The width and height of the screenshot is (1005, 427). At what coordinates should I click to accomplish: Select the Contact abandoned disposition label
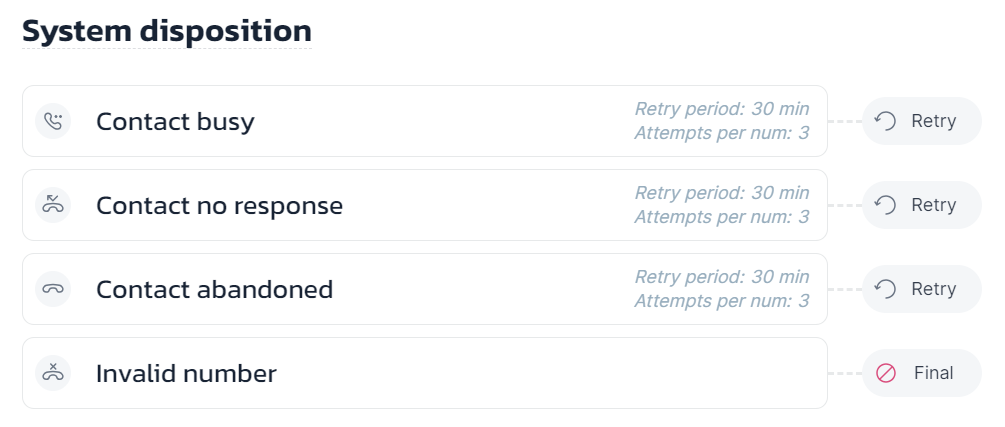pos(215,289)
